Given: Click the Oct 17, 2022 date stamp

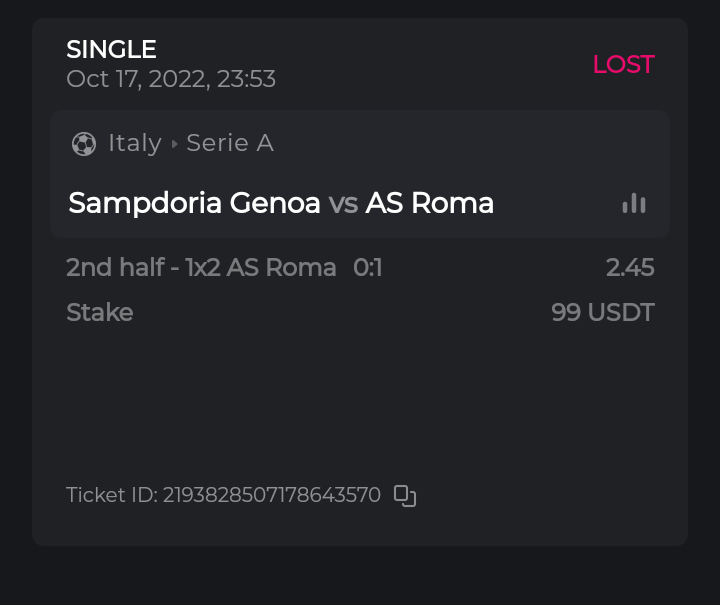Looking at the screenshot, I should [171, 79].
